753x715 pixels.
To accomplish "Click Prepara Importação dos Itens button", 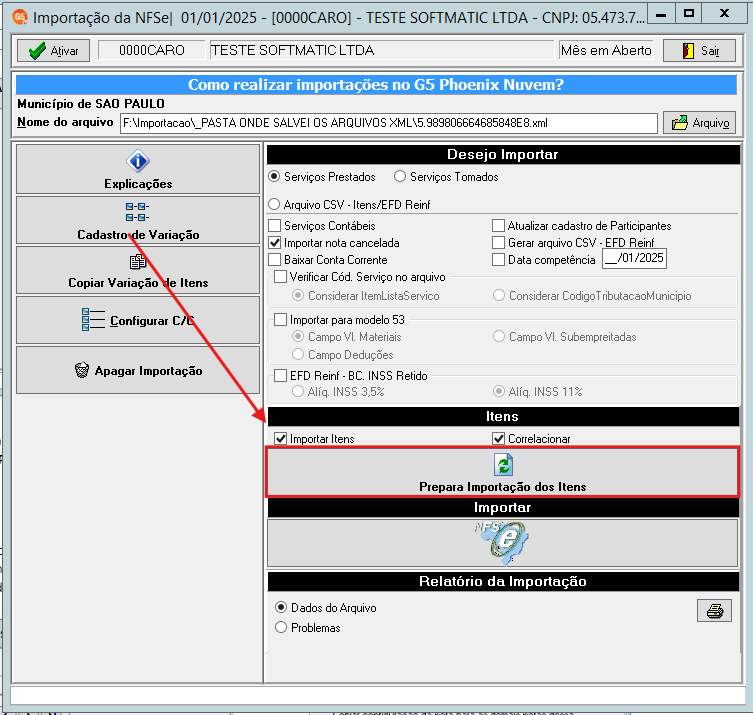I will coord(502,472).
